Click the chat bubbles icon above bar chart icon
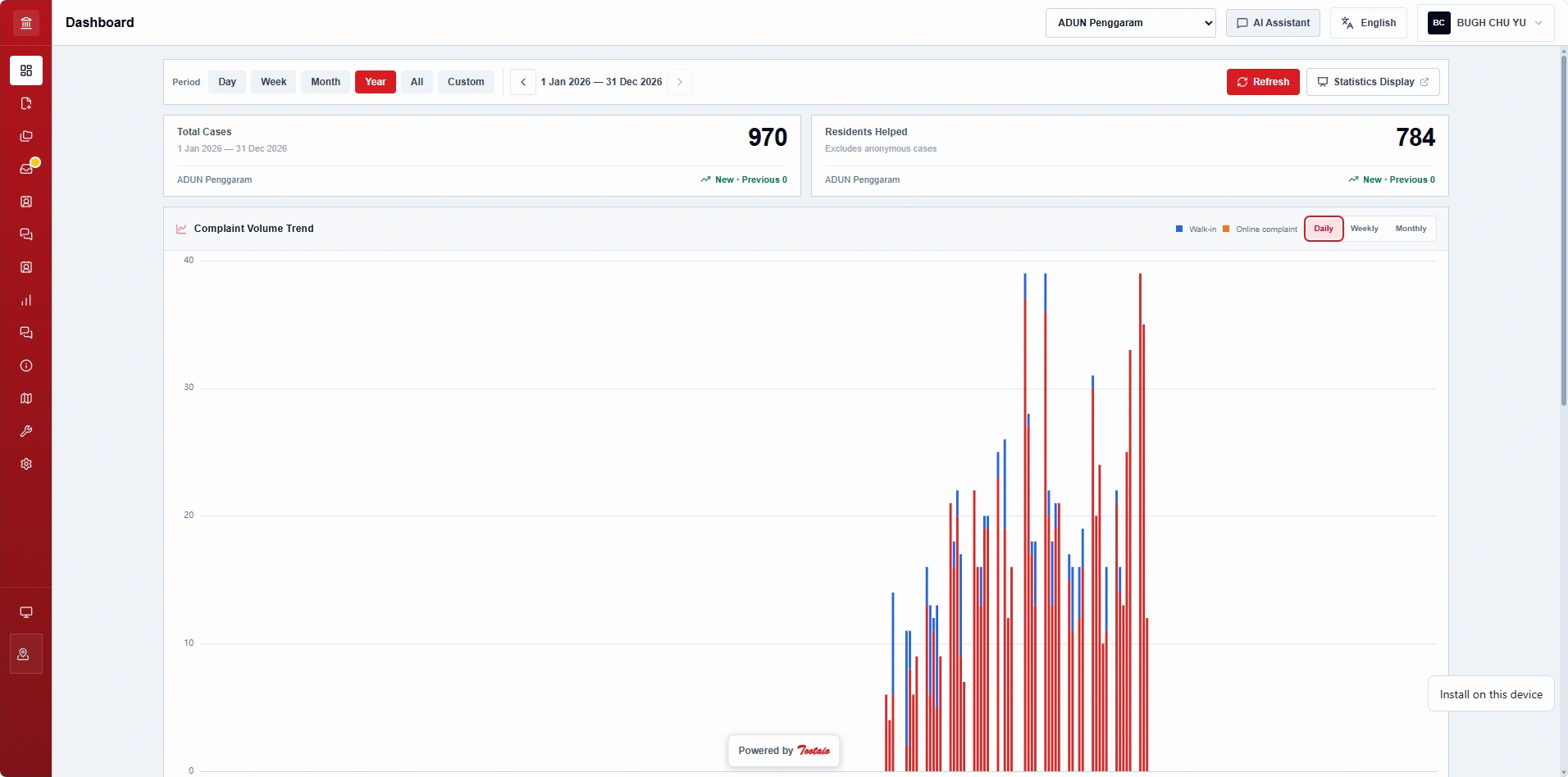Viewport: 1568px width, 777px height. click(26, 234)
